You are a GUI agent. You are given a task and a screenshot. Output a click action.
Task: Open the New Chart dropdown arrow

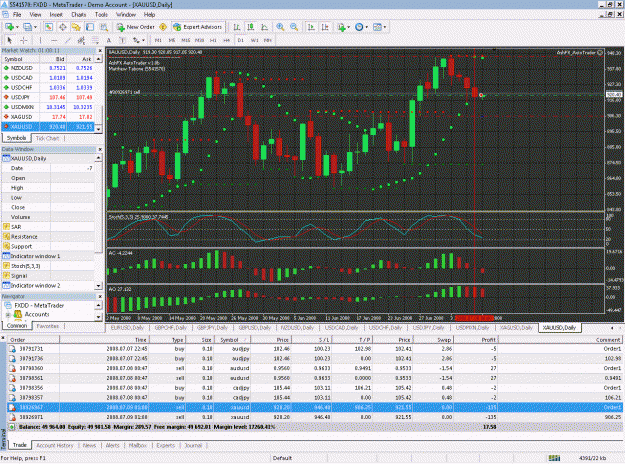coord(17,27)
